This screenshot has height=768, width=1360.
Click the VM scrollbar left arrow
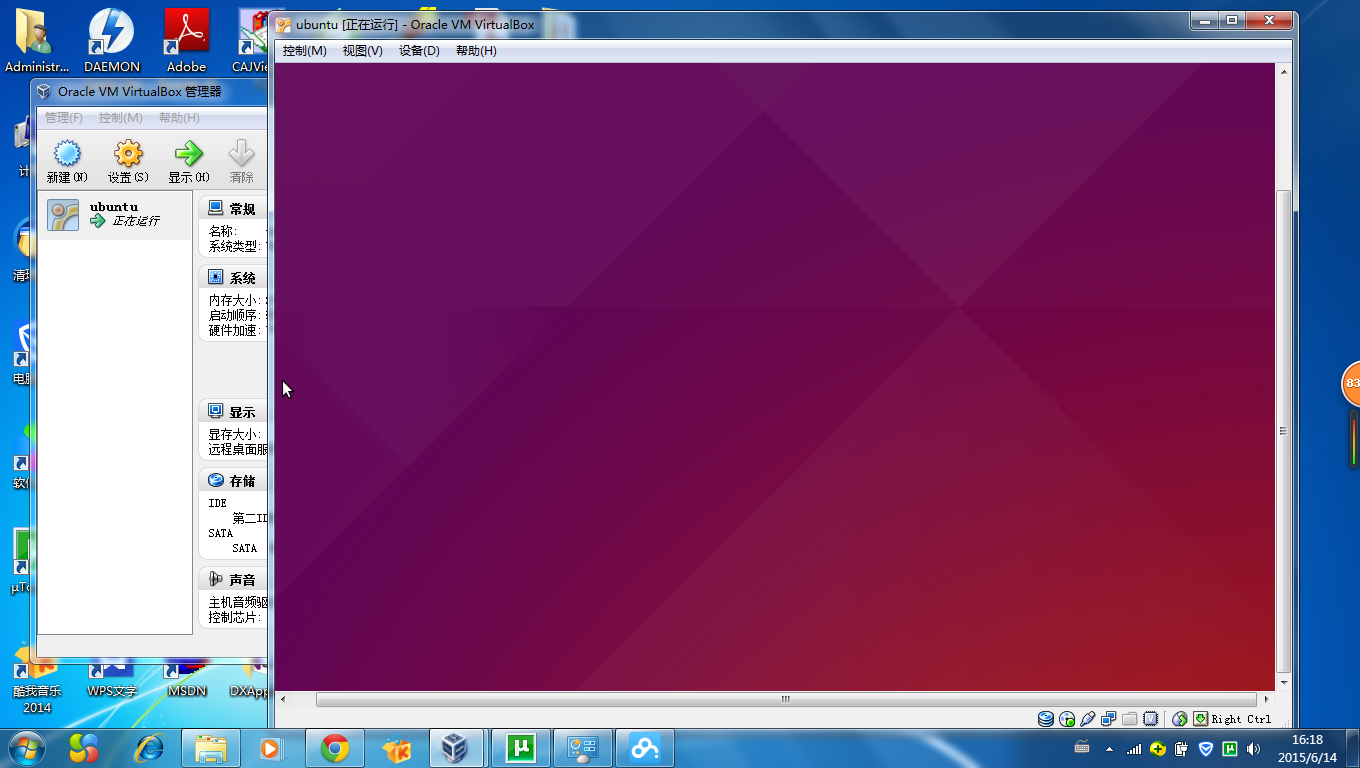(283, 699)
